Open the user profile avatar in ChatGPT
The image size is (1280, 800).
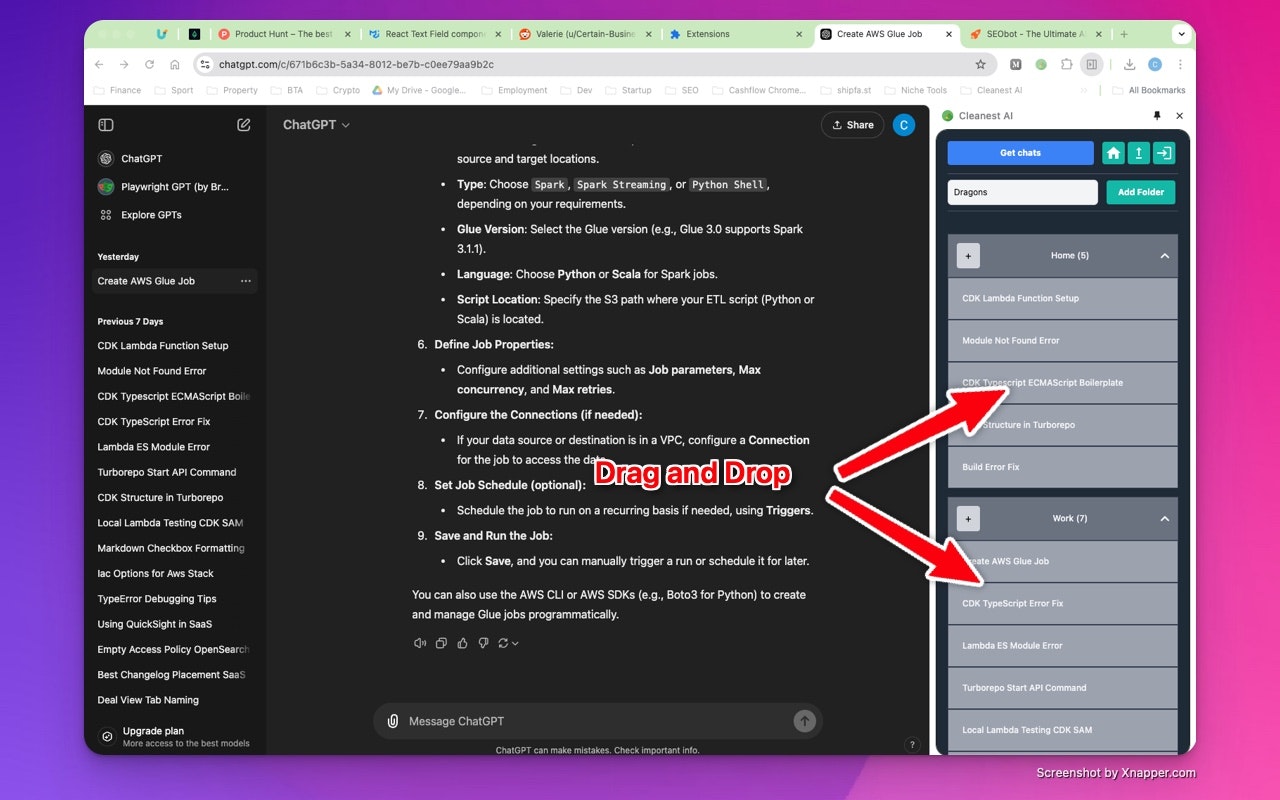pyautogui.click(x=904, y=125)
